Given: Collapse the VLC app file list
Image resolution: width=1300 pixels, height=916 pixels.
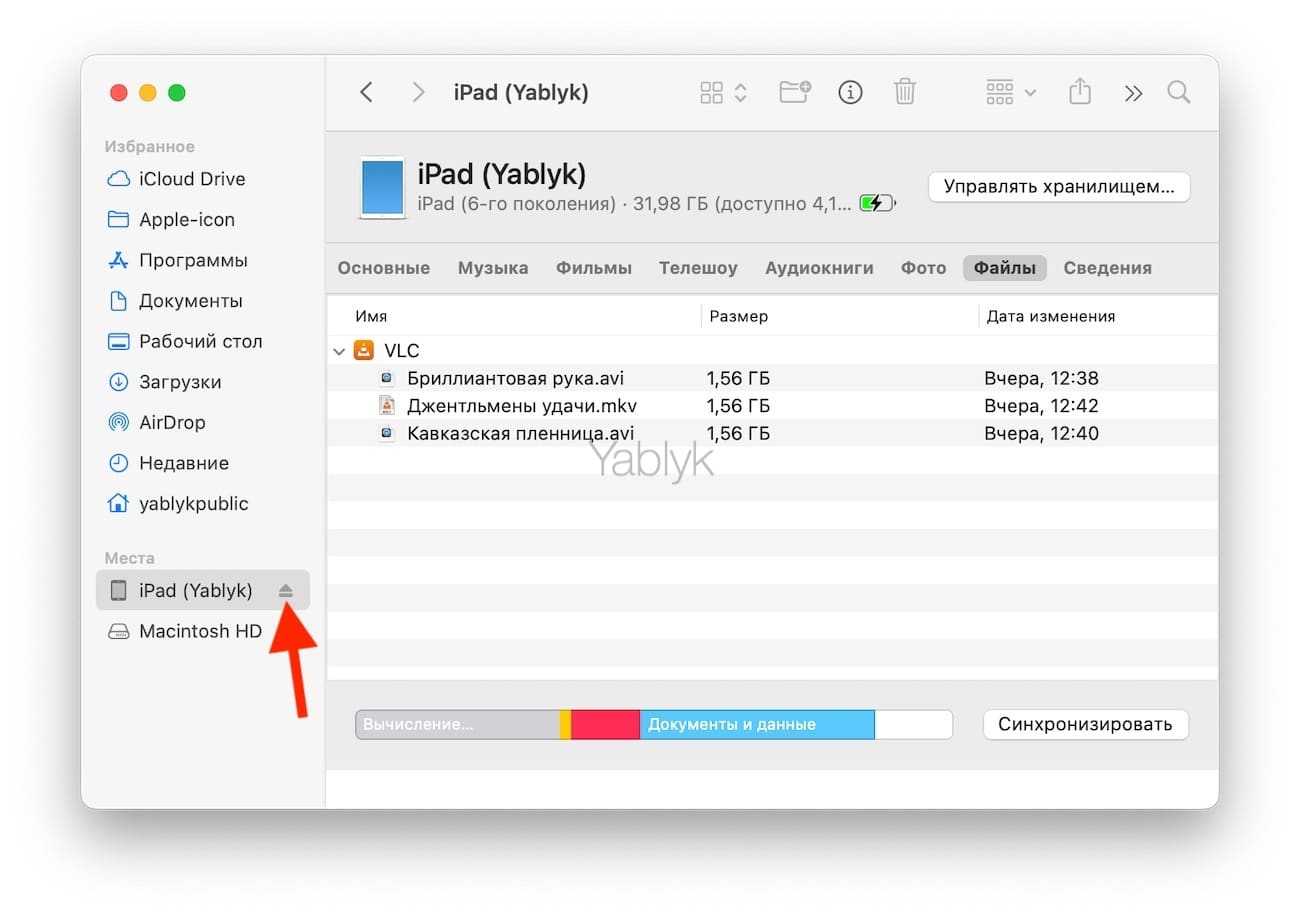Looking at the screenshot, I should (x=340, y=351).
